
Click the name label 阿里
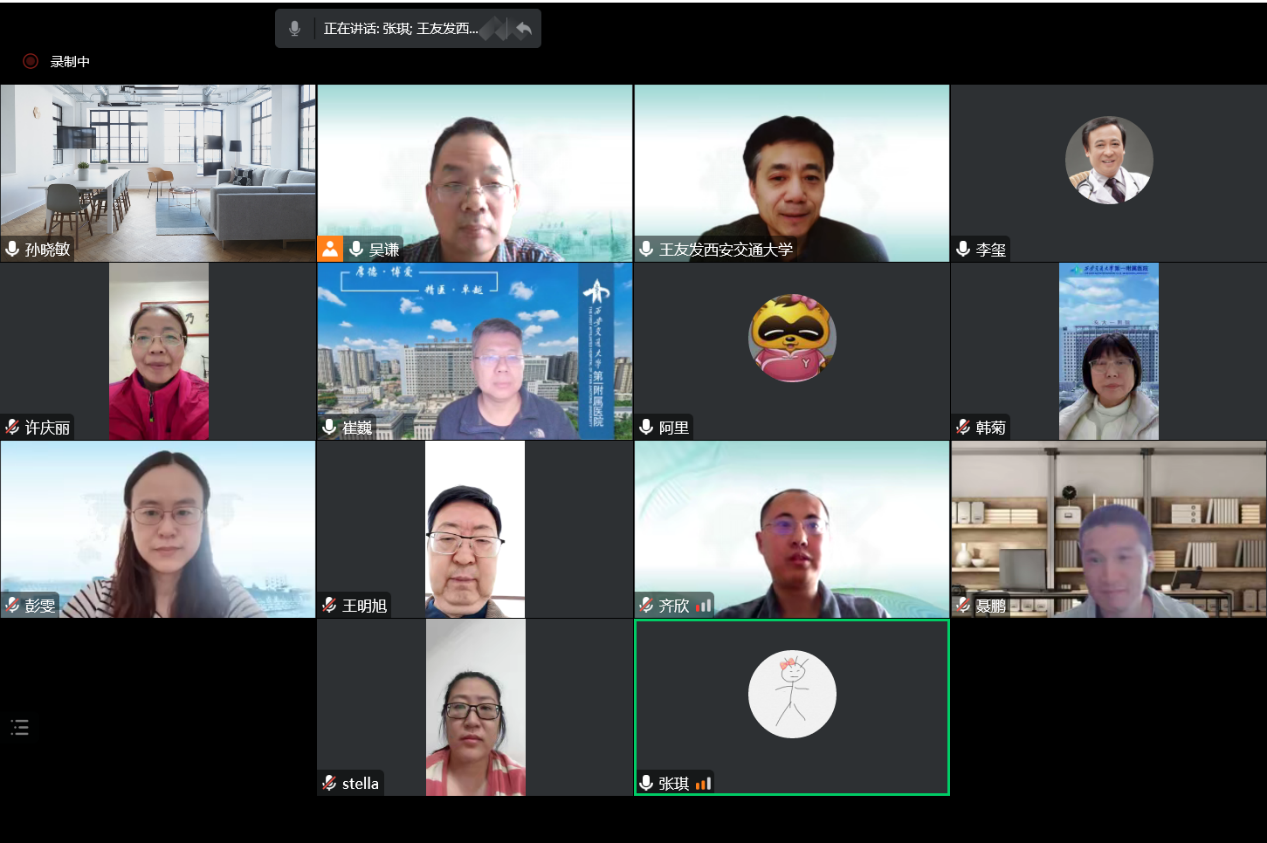click(674, 427)
